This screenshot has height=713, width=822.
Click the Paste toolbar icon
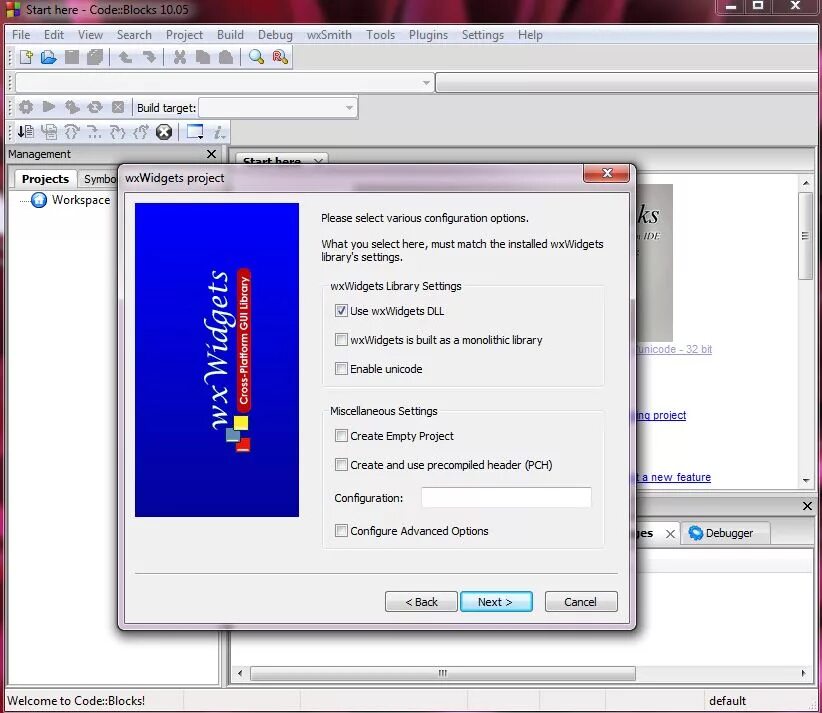225,57
